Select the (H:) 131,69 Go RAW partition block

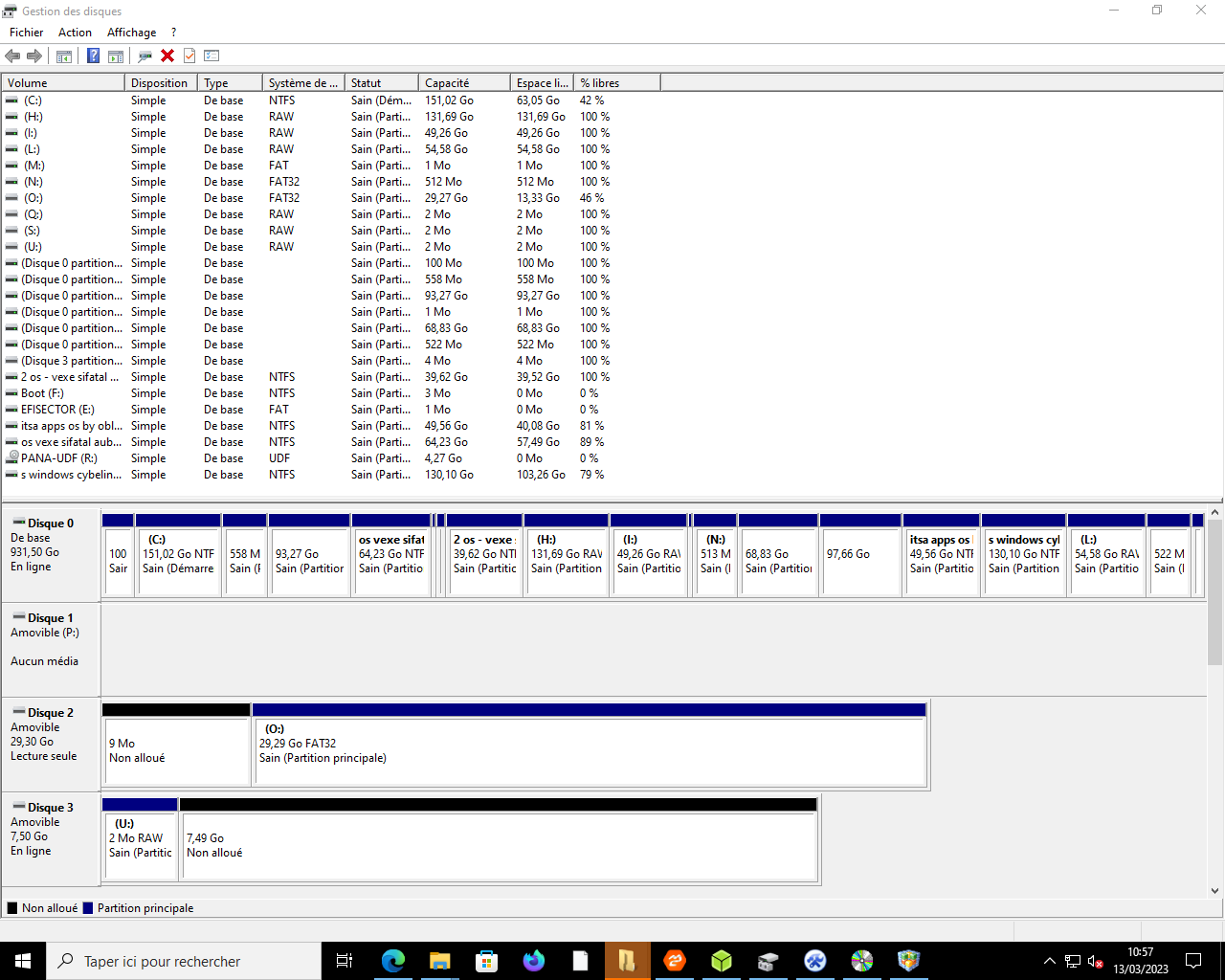(567, 555)
